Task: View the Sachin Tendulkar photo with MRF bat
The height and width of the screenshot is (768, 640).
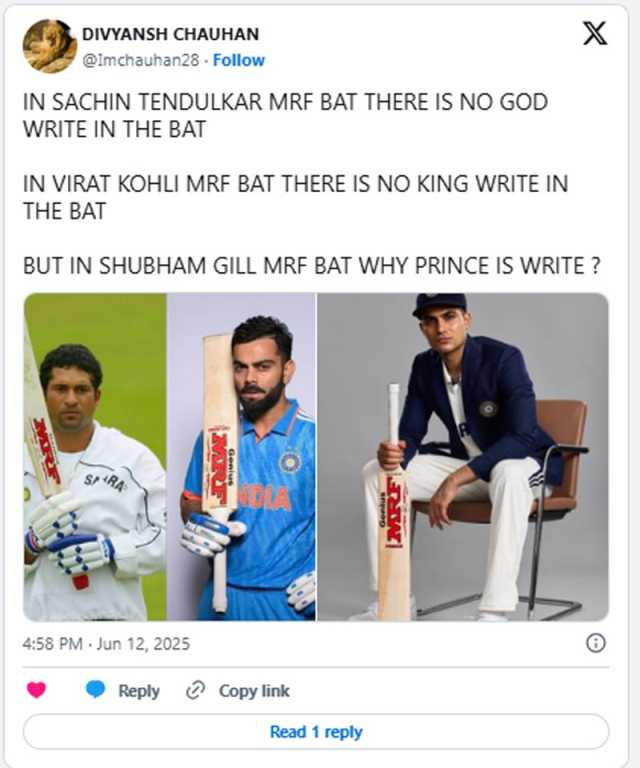Action: [x=95, y=457]
